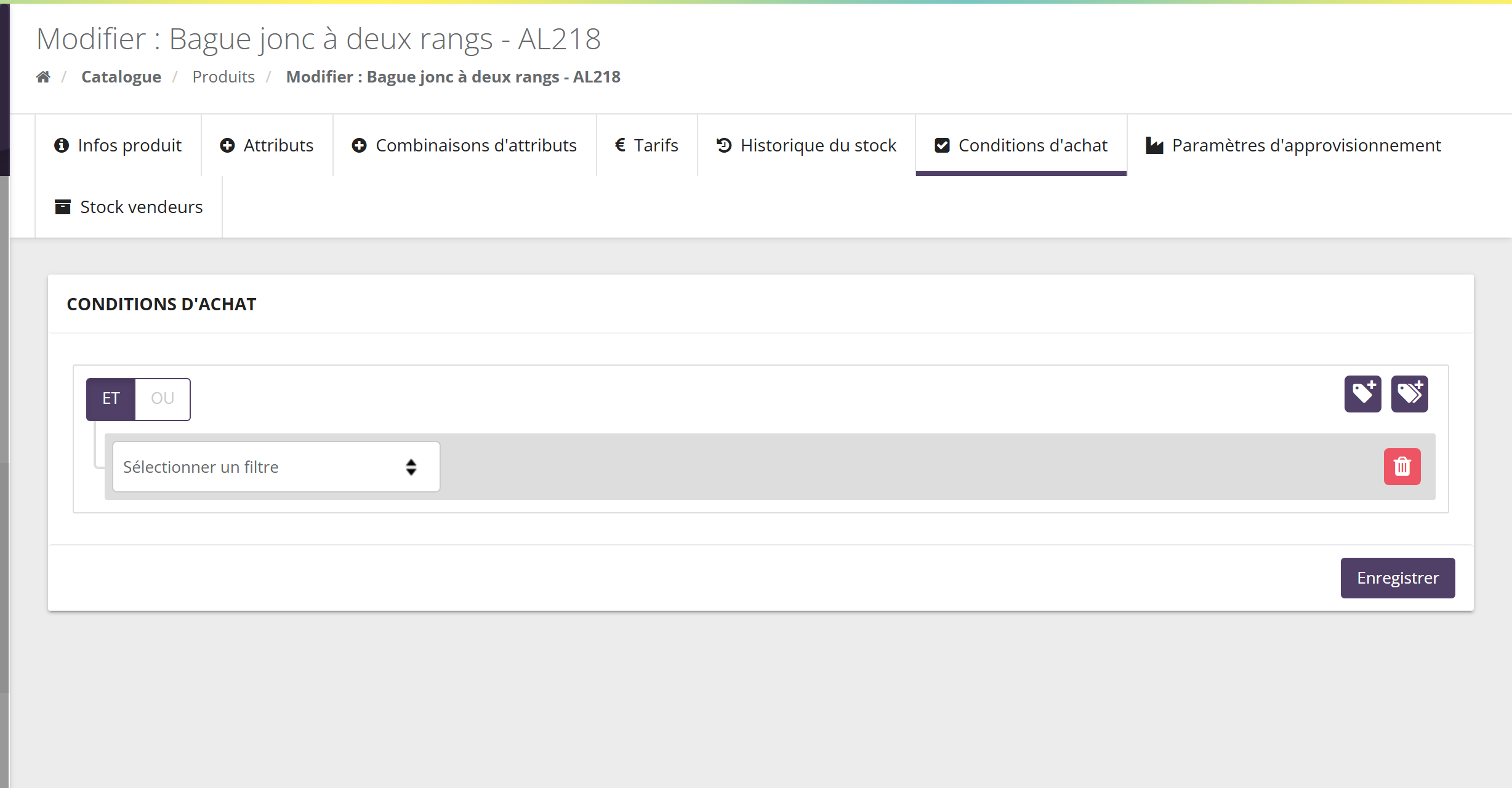Open the Infos produit tab
This screenshot has height=788, width=1512.
[118, 145]
